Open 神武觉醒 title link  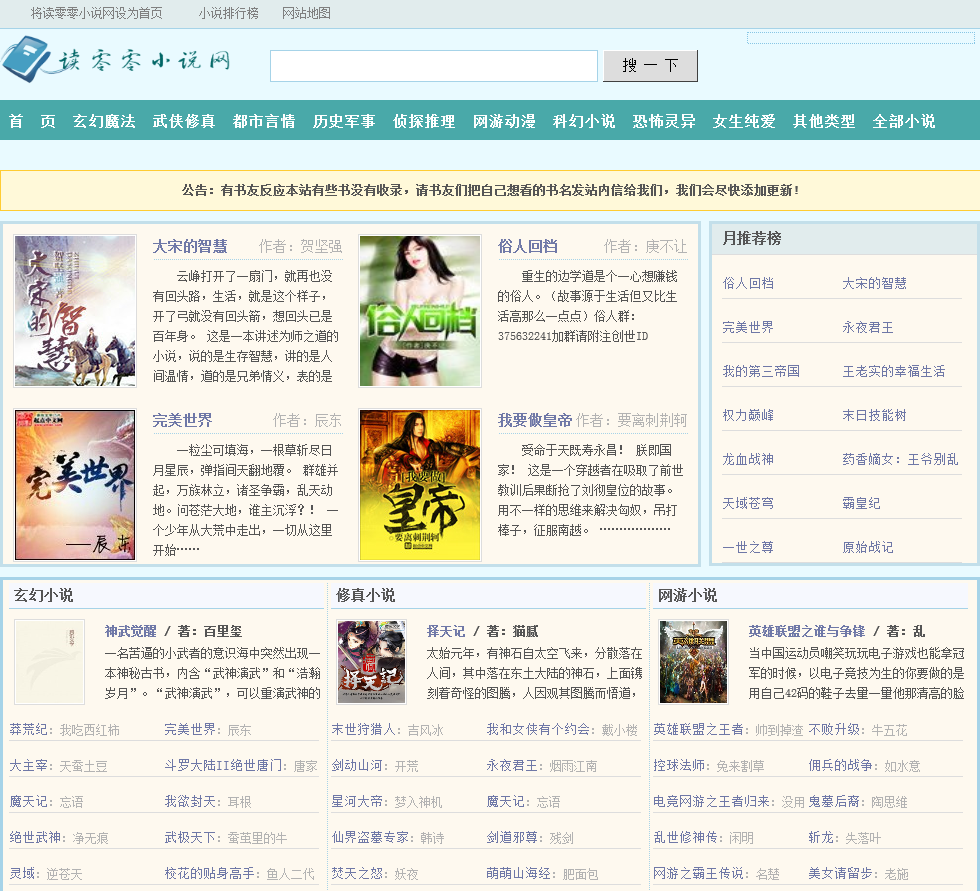(x=131, y=631)
